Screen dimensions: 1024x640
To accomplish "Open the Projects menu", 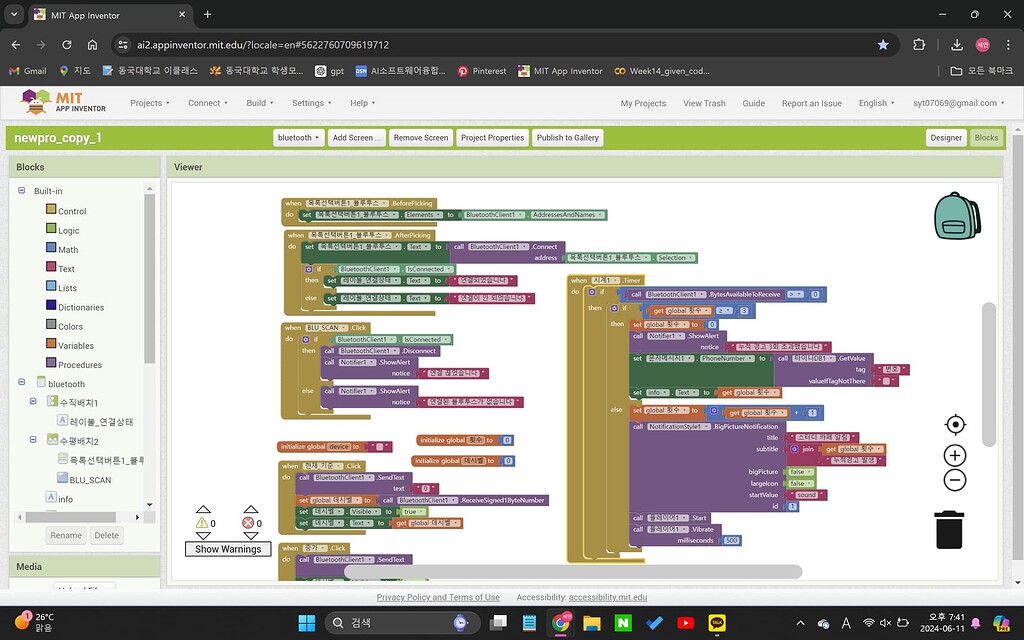I will tap(149, 102).
